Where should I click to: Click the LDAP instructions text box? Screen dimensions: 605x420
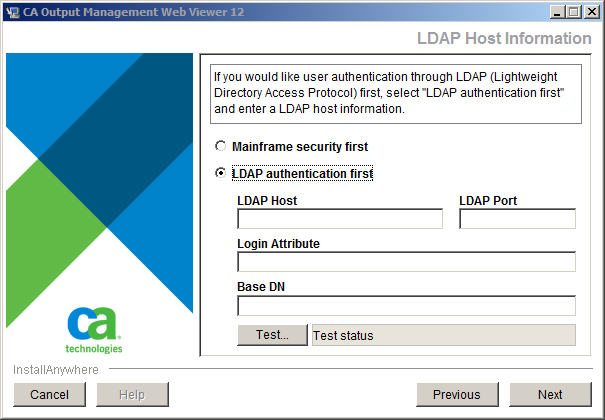(396, 93)
